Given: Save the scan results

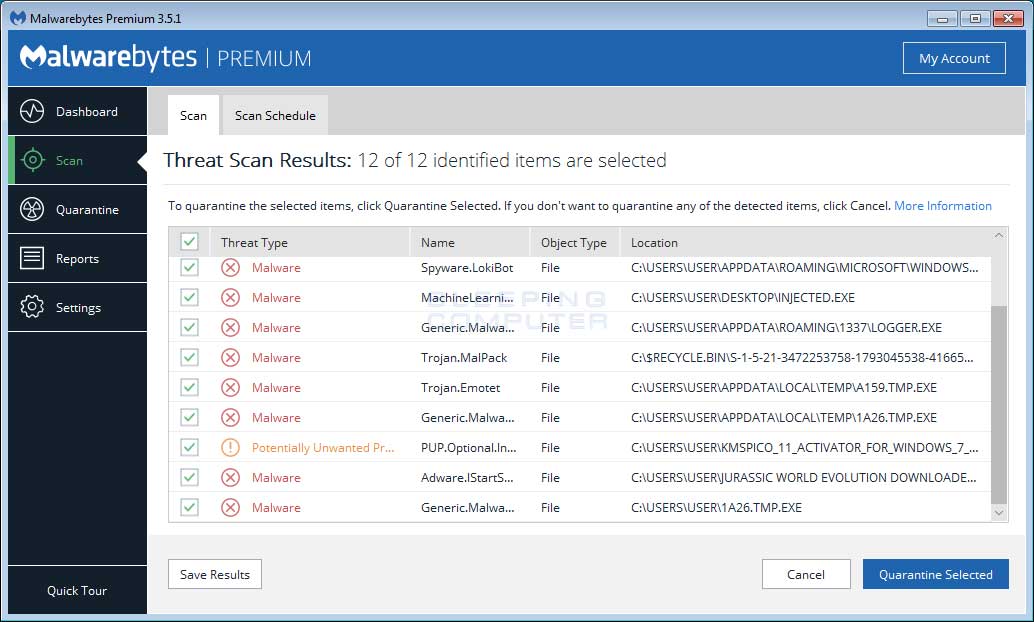Looking at the screenshot, I should pyautogui.click(x=214, y=574).
